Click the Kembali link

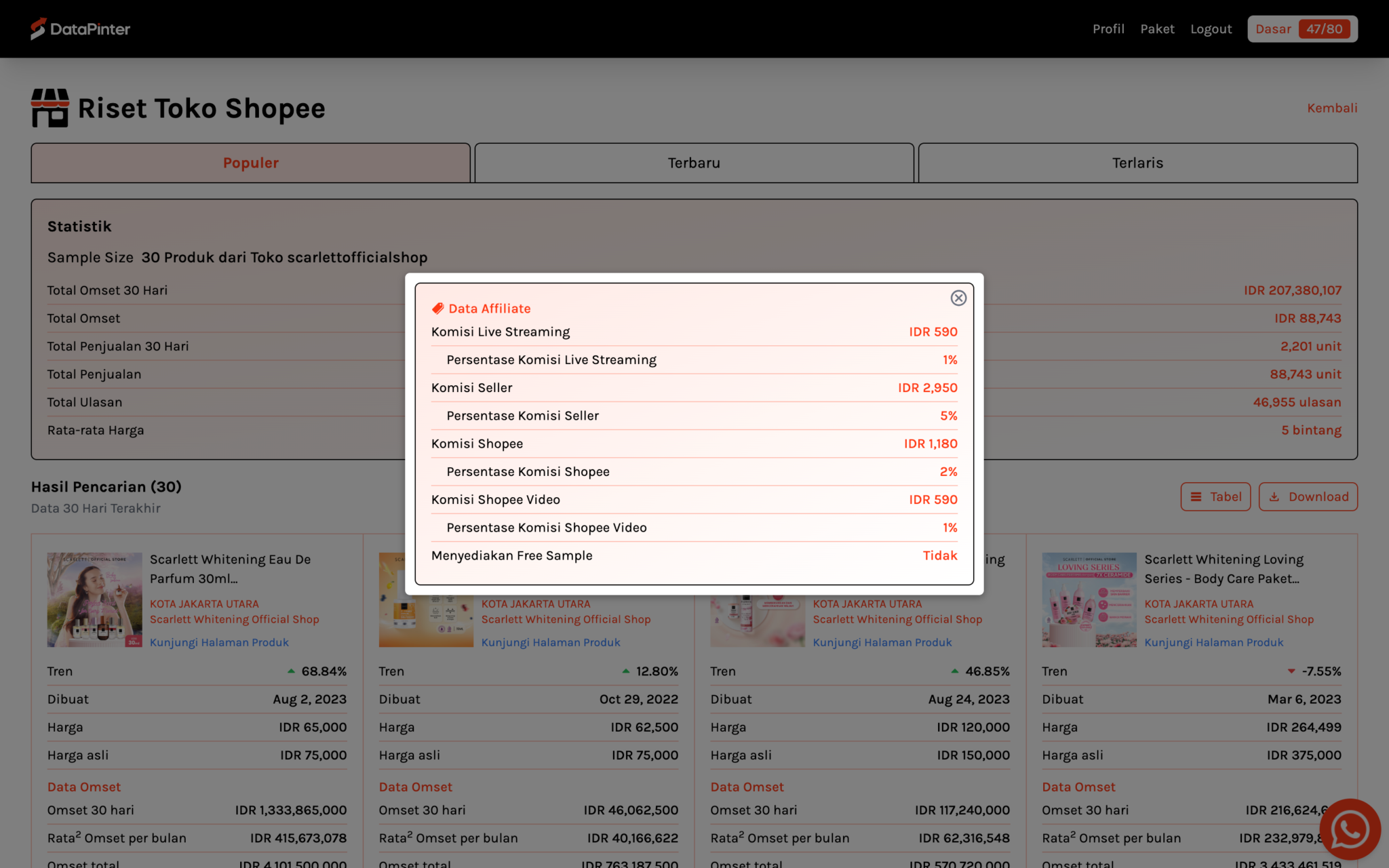[x=1331, y=108]
